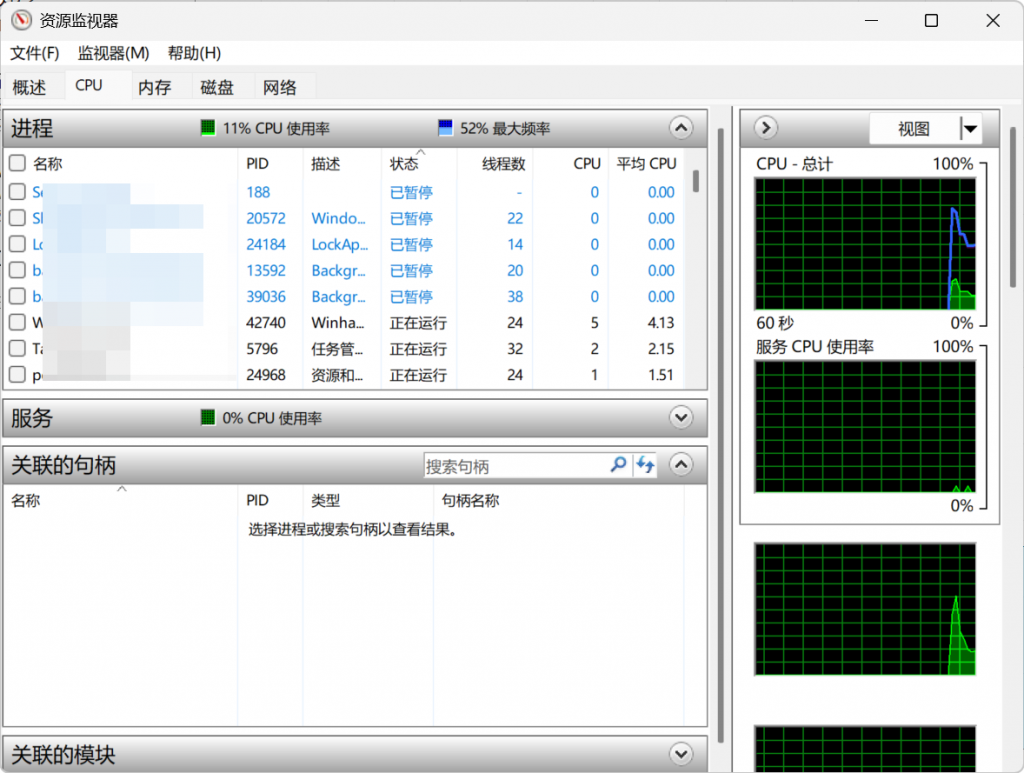Click thread count value 38

(515, 296)
